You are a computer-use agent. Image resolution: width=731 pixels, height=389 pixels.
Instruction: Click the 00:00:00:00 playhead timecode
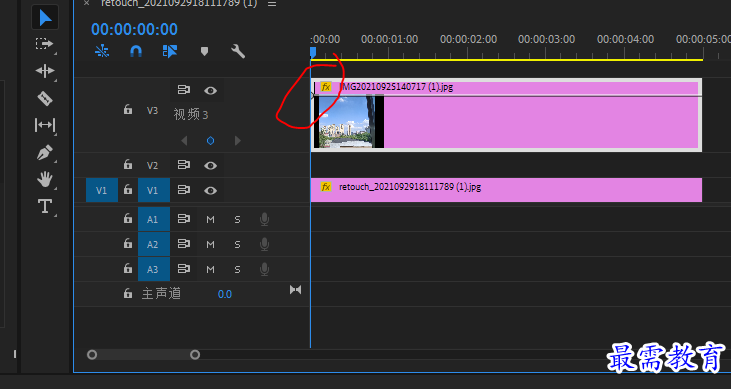[x=134, y=29]
